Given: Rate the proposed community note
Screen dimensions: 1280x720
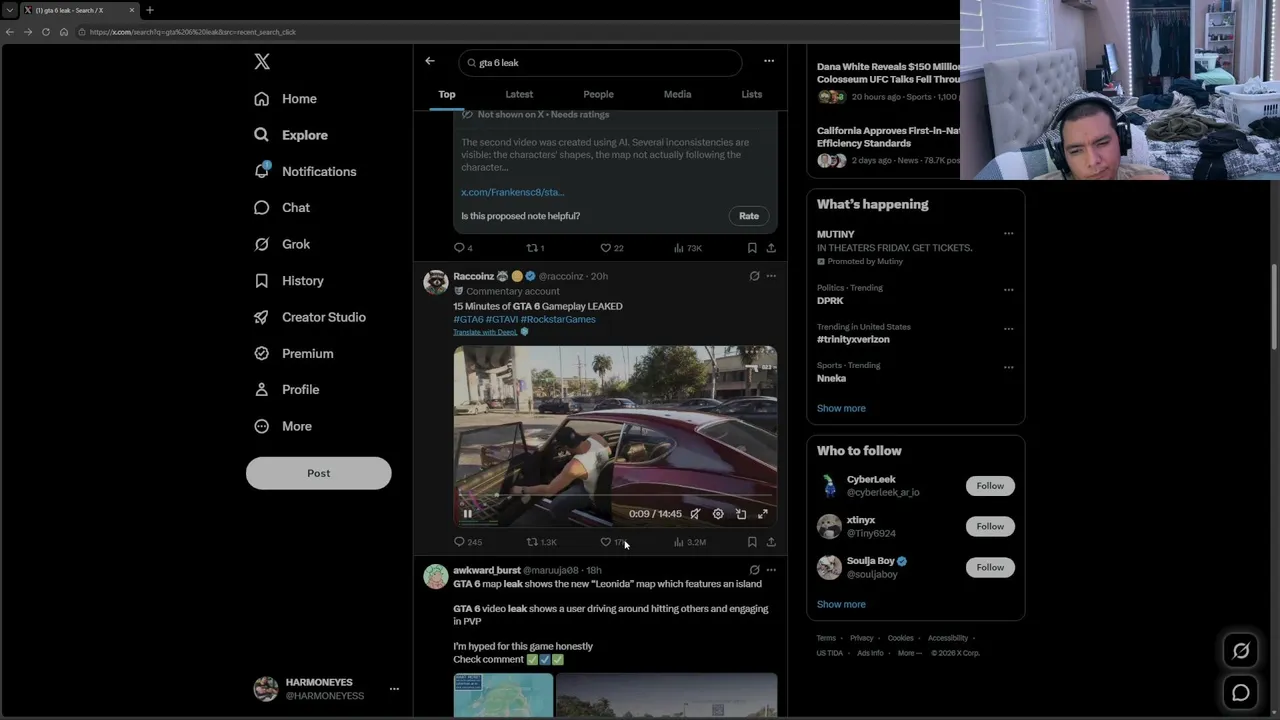Looking at the screenshot, I should pos(749,216).
